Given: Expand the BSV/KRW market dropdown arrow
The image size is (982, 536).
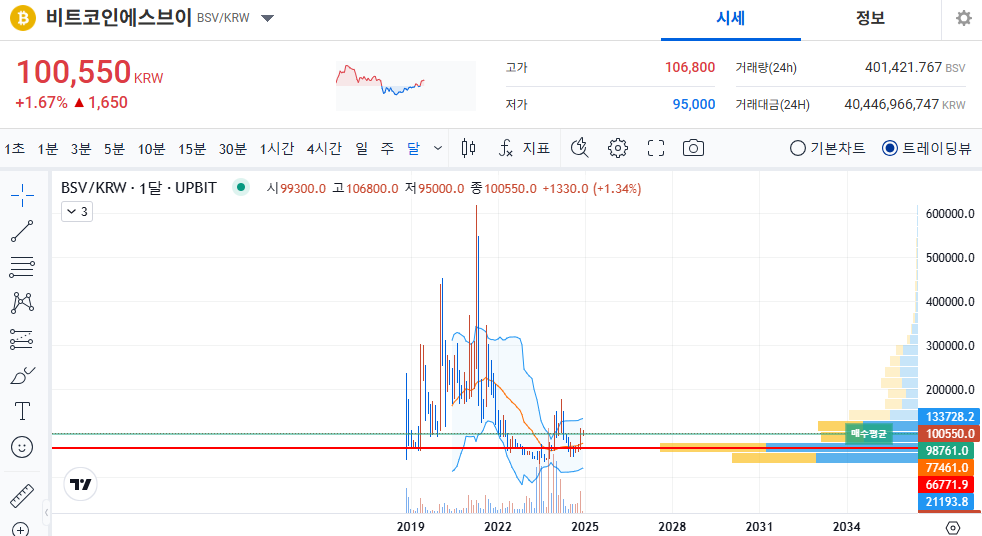Looking at the screenshot, I should [267, 18].
